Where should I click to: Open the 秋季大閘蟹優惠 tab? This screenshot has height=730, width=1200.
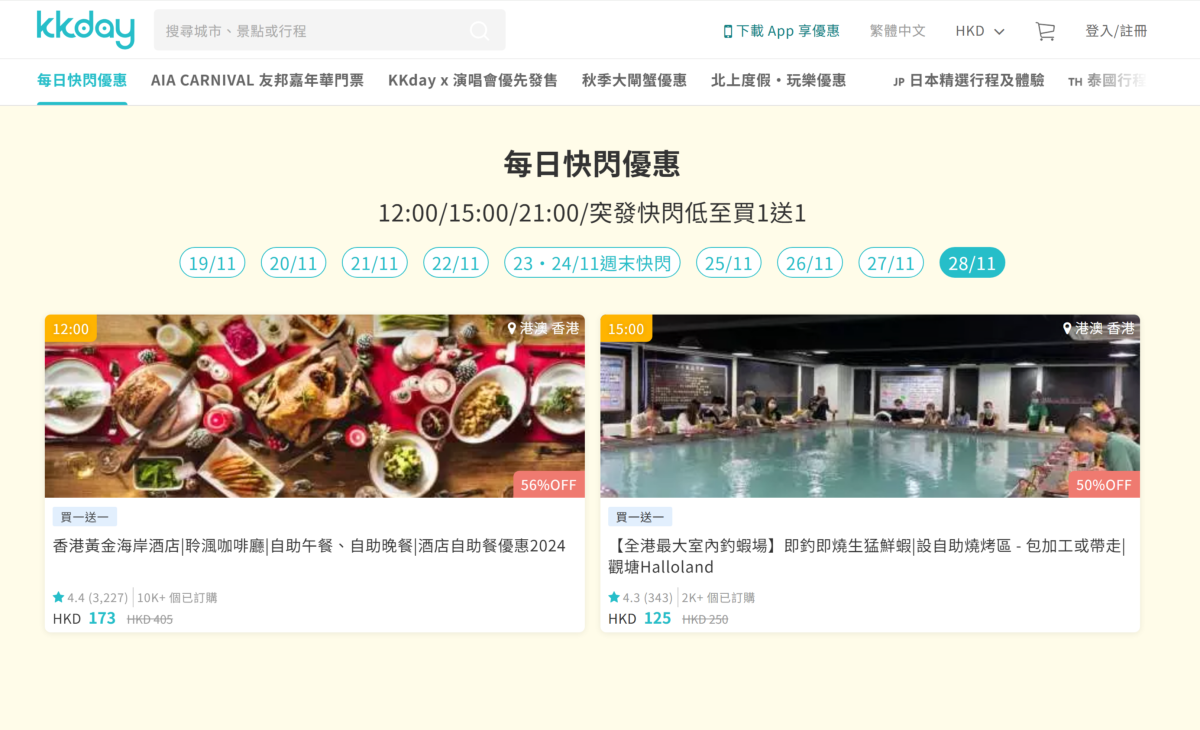click(x=634, y=81)
